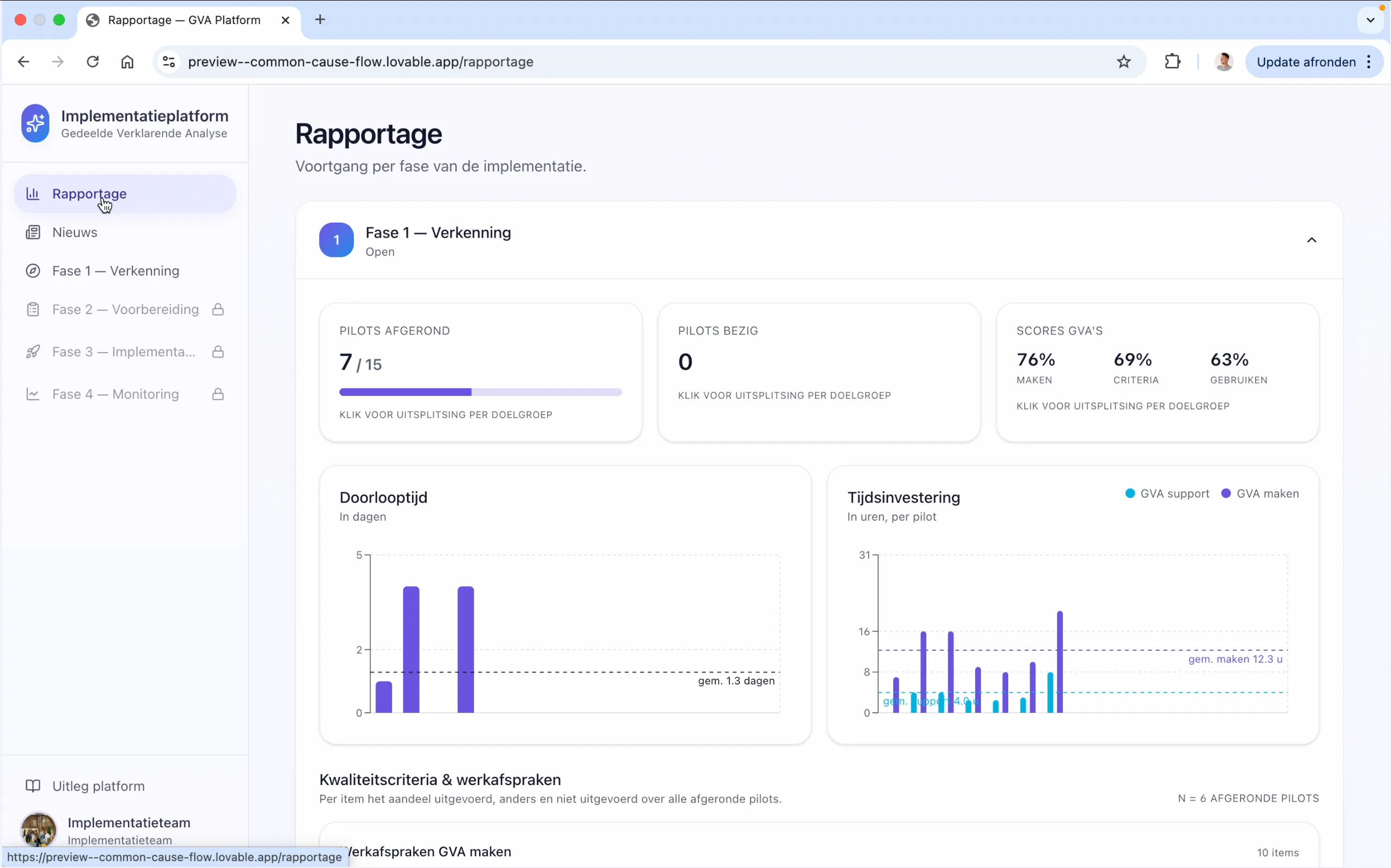Viewport: 1391px width, 868px height.
Task: Click the 69% CRITERIA score
Action: 1136,368
